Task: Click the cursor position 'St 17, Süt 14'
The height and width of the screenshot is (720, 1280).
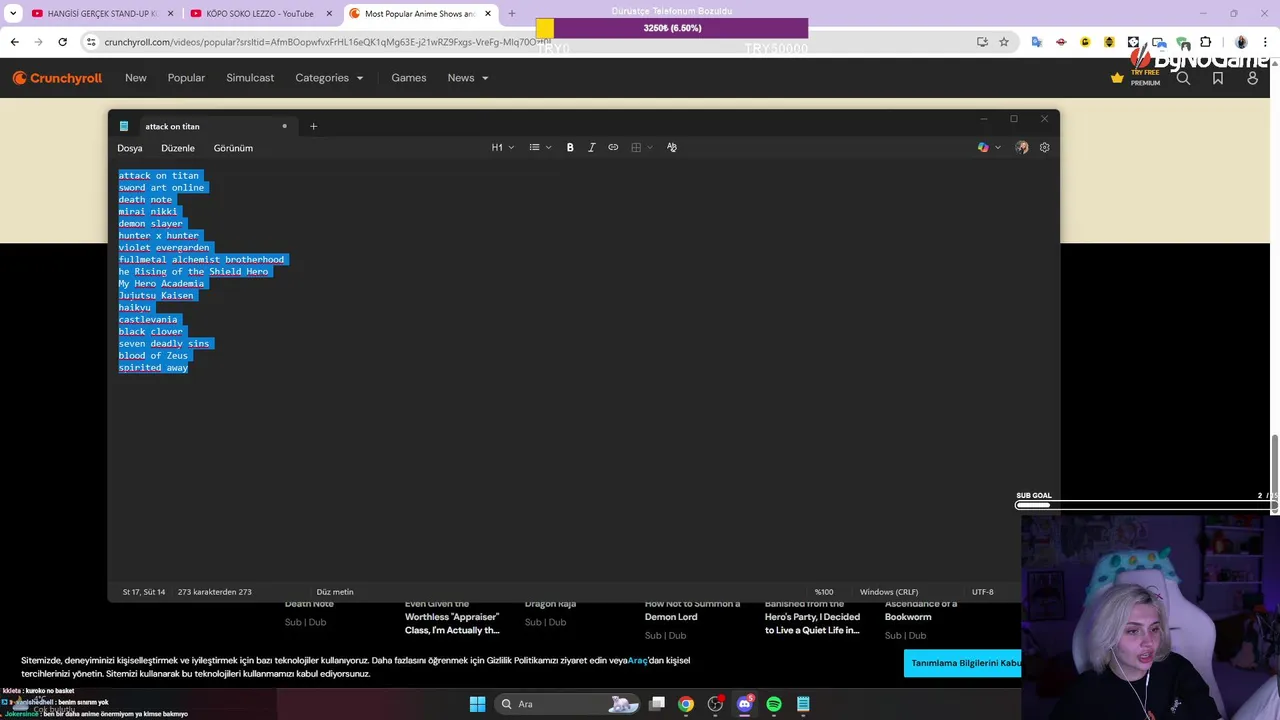Action: click(x=144, y=592)
